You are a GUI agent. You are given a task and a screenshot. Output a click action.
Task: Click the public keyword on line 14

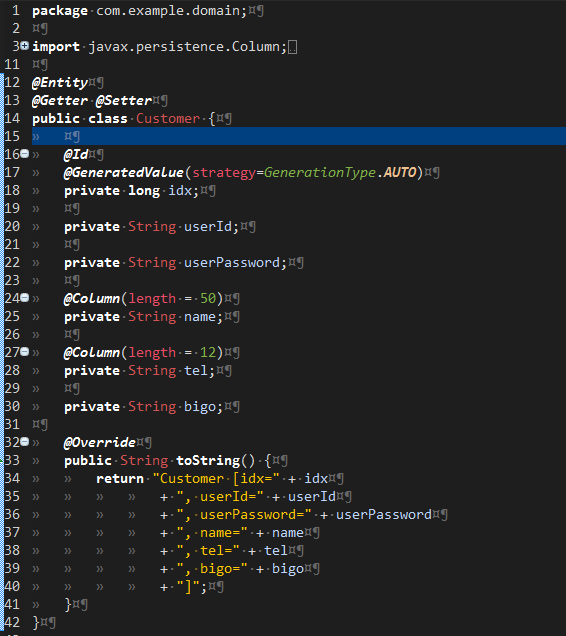[x=56, y=118]
